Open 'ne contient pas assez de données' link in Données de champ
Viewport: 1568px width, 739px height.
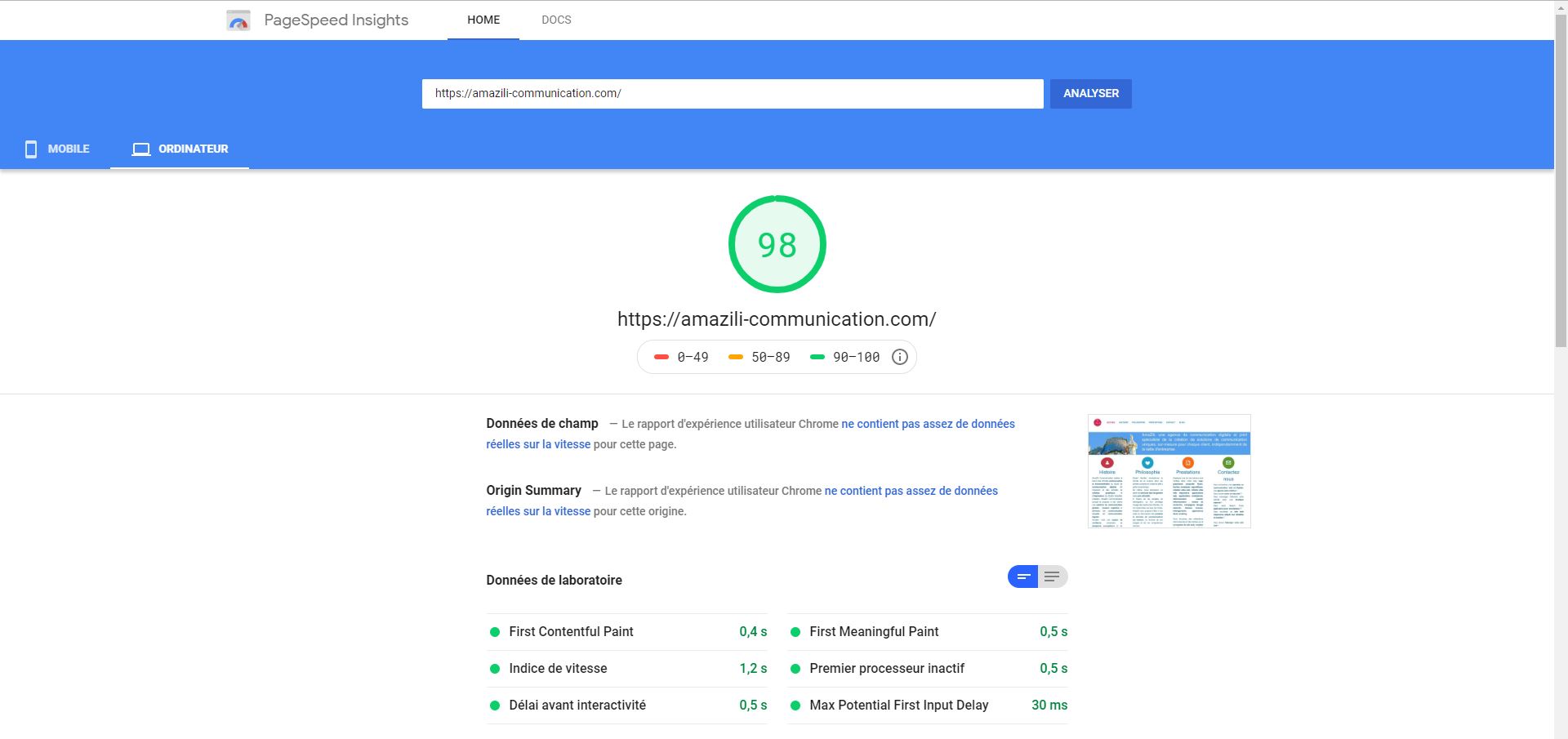[x=928, y=424]
